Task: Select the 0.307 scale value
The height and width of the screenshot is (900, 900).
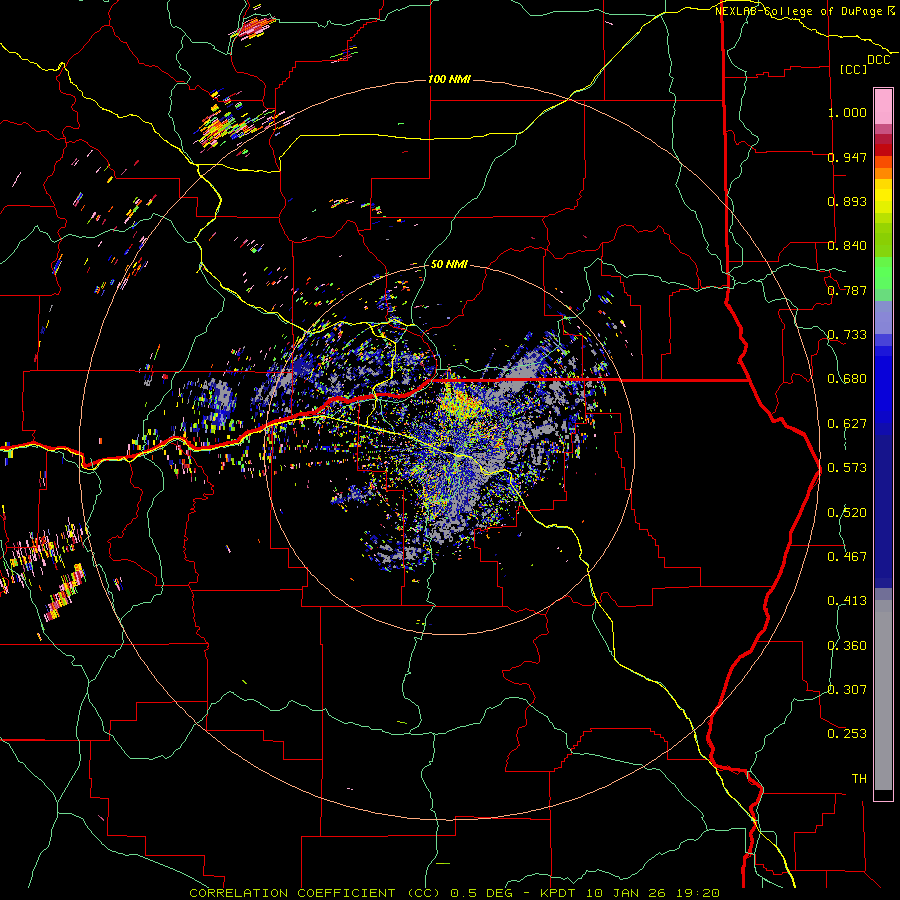Action: pos(847,690)
